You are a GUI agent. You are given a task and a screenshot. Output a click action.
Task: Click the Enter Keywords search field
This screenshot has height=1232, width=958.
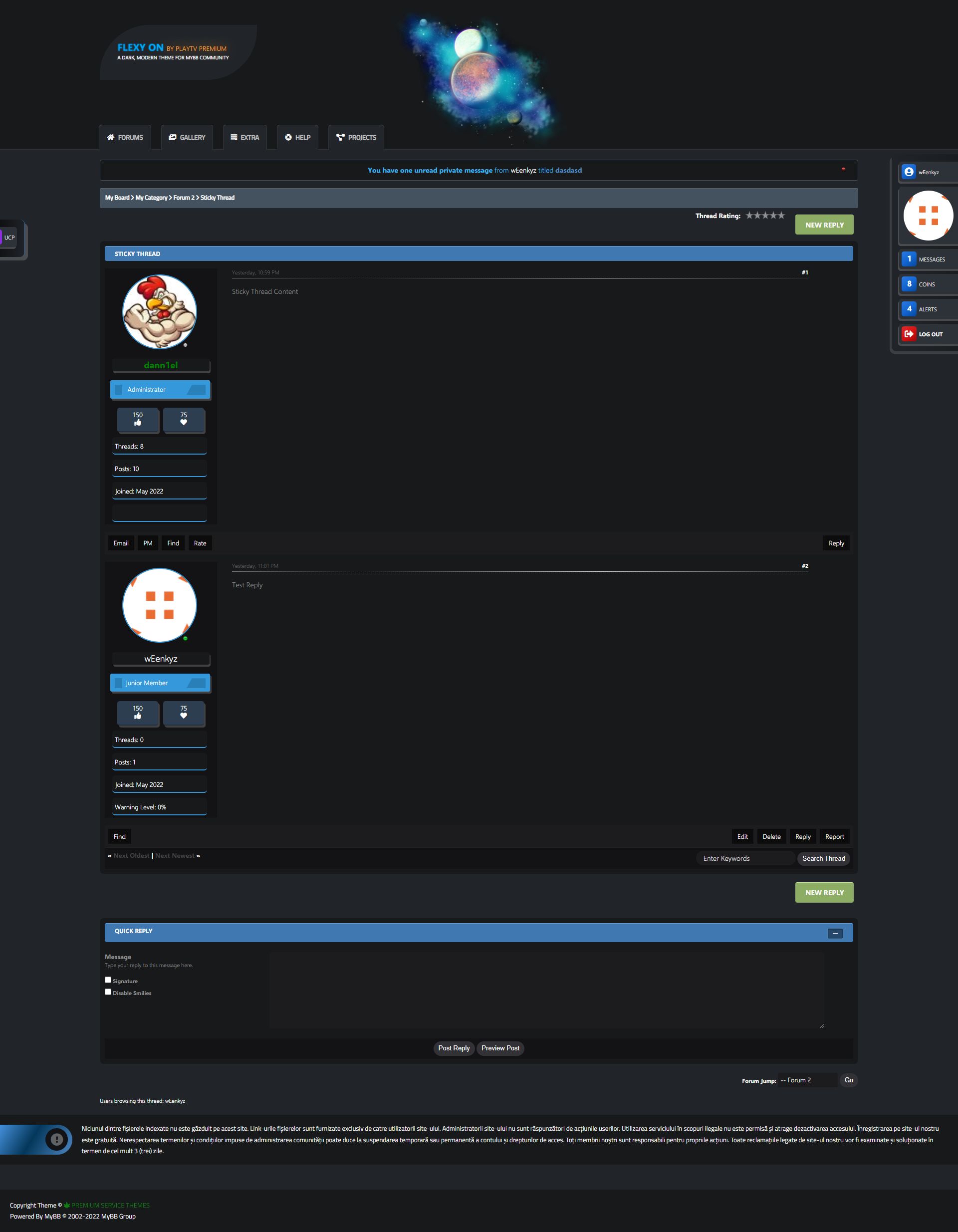point(745,859)
